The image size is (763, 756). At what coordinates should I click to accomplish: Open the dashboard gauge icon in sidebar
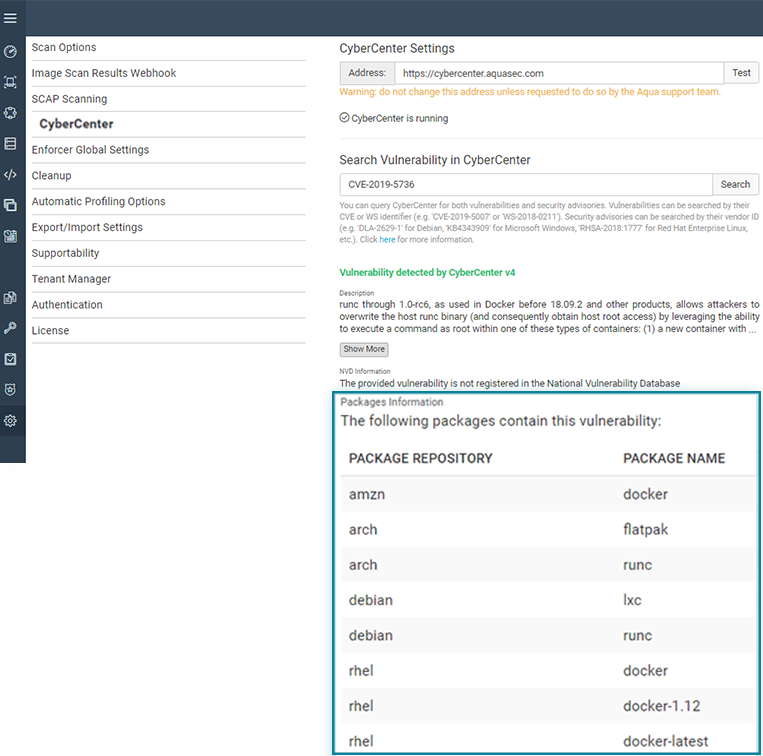pyautogui.click(x=10, y=51)
